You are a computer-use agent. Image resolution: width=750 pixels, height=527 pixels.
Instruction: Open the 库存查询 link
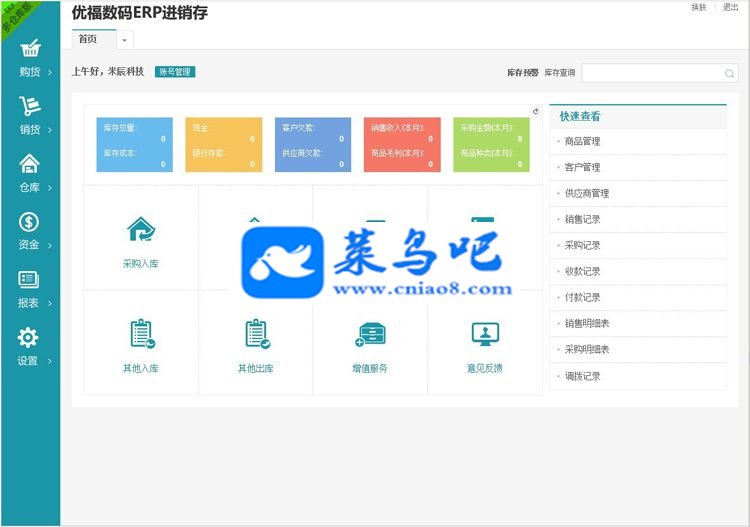click(x=560, y=73)
